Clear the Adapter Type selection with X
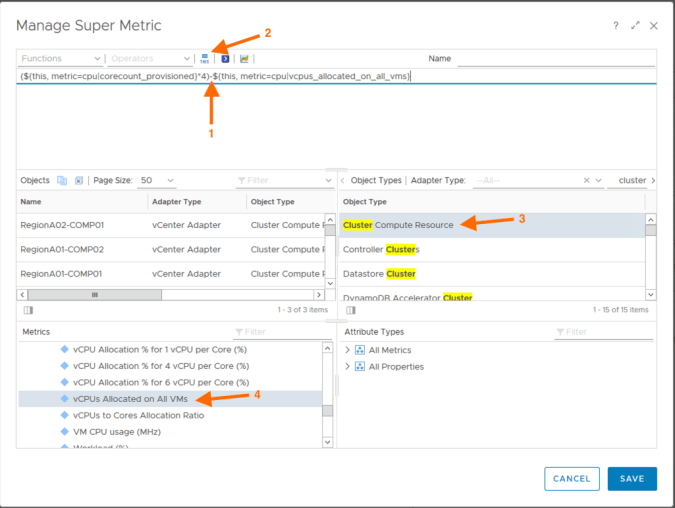 tap(587, 180)
